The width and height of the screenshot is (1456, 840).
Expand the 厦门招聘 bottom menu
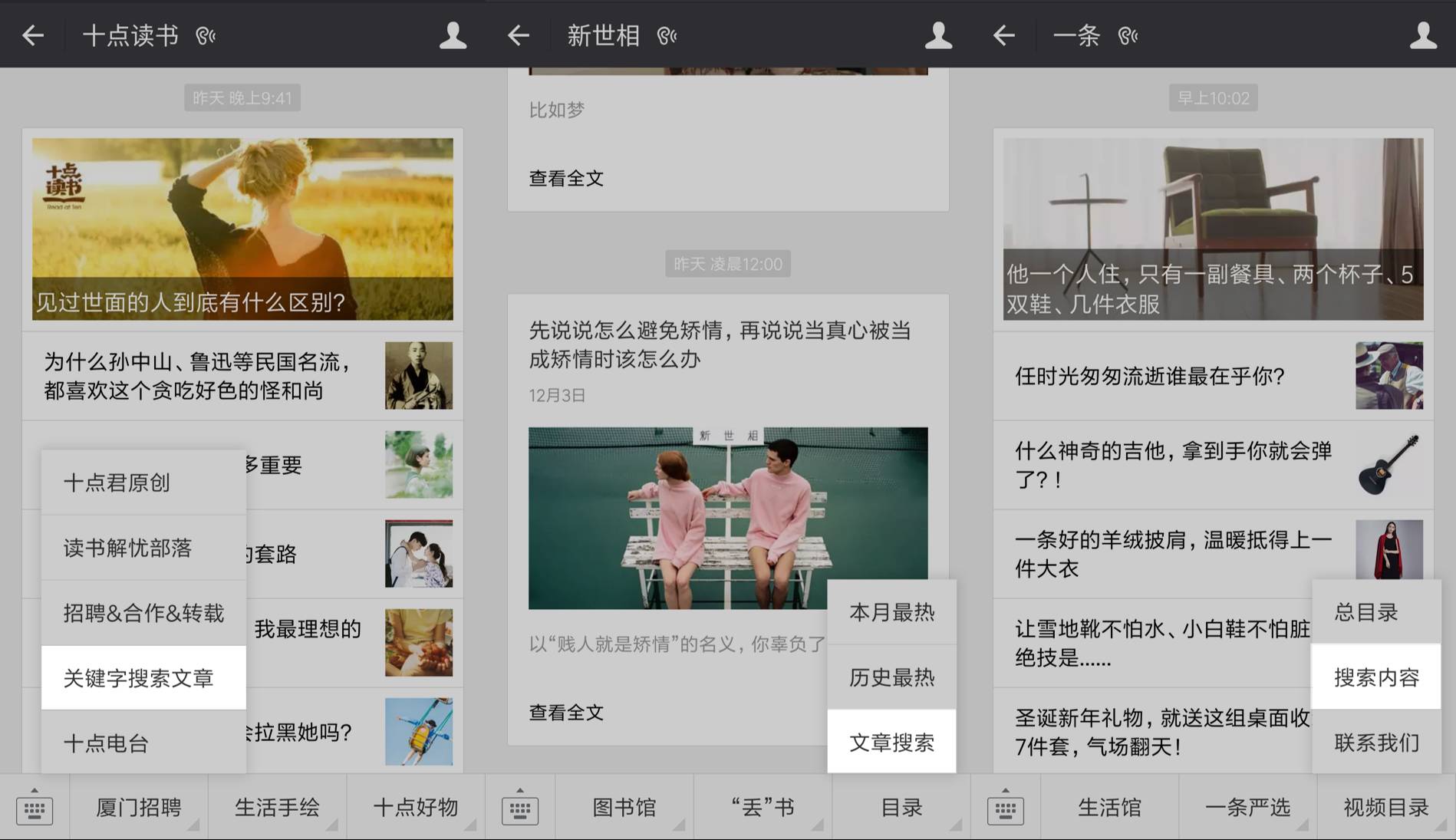pos(139,808)
